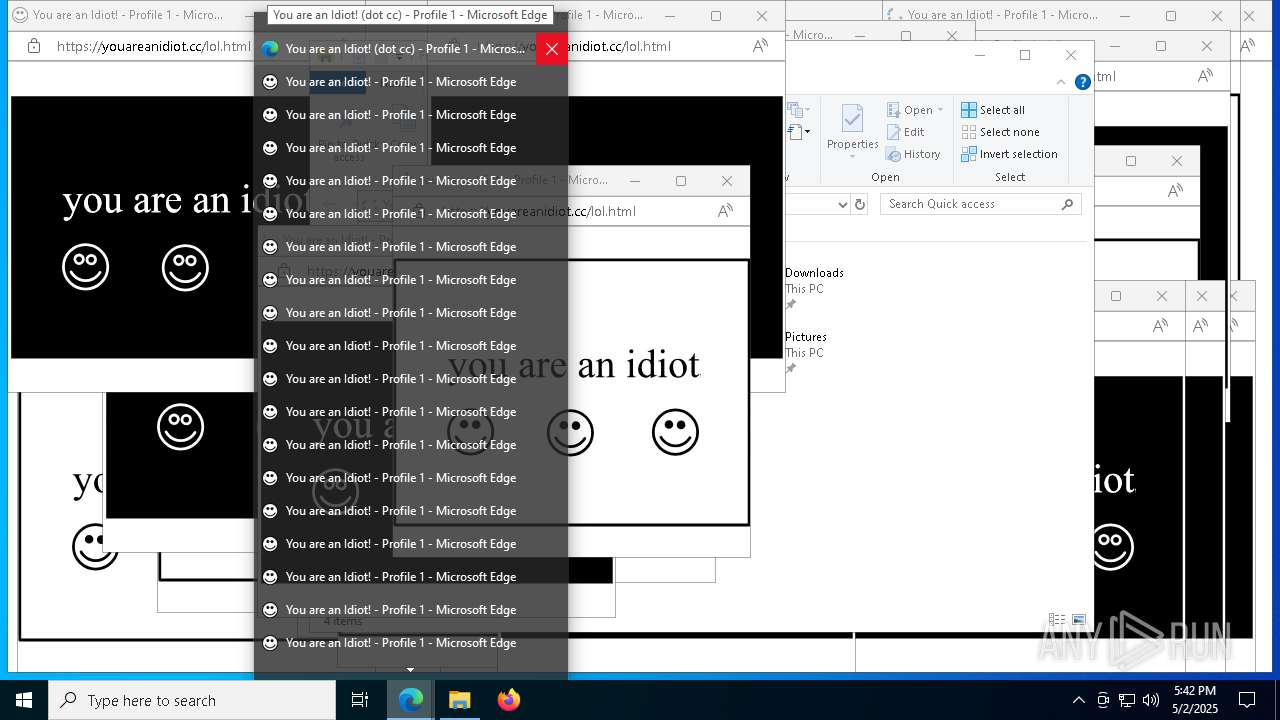Click the URL in the Edge window with lock icon
The image size is (1280, 720).
pos(154,46)
